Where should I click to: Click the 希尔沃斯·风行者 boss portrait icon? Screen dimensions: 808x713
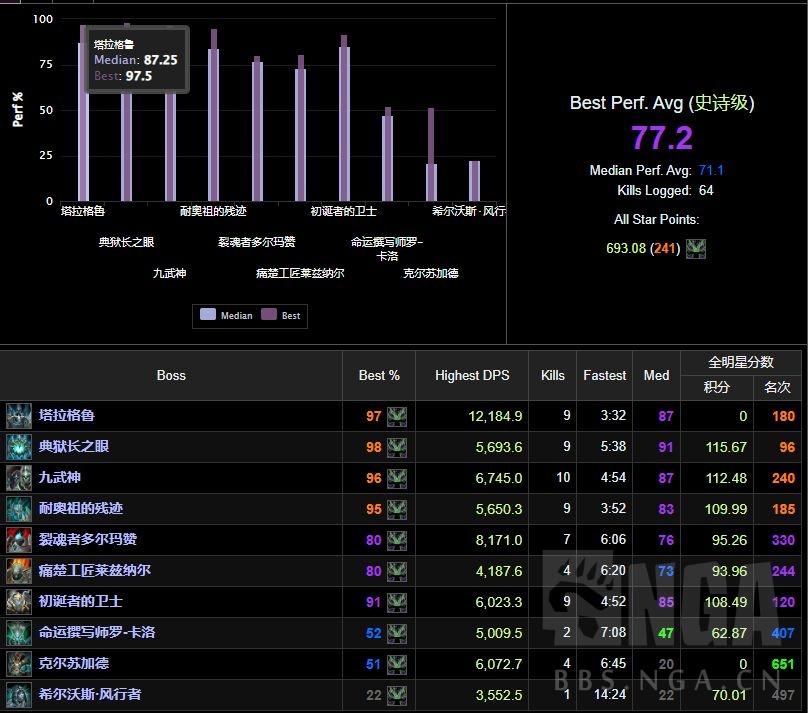coord(19,695)
